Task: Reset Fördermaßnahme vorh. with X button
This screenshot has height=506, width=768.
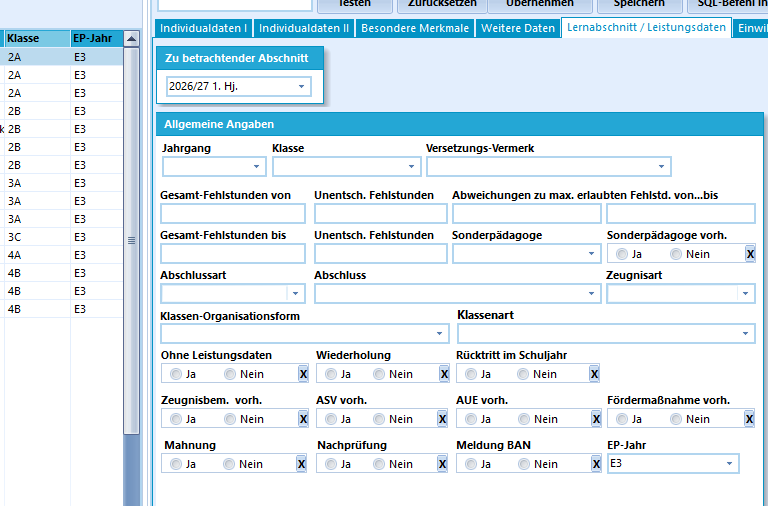Action: click(749, 419)
